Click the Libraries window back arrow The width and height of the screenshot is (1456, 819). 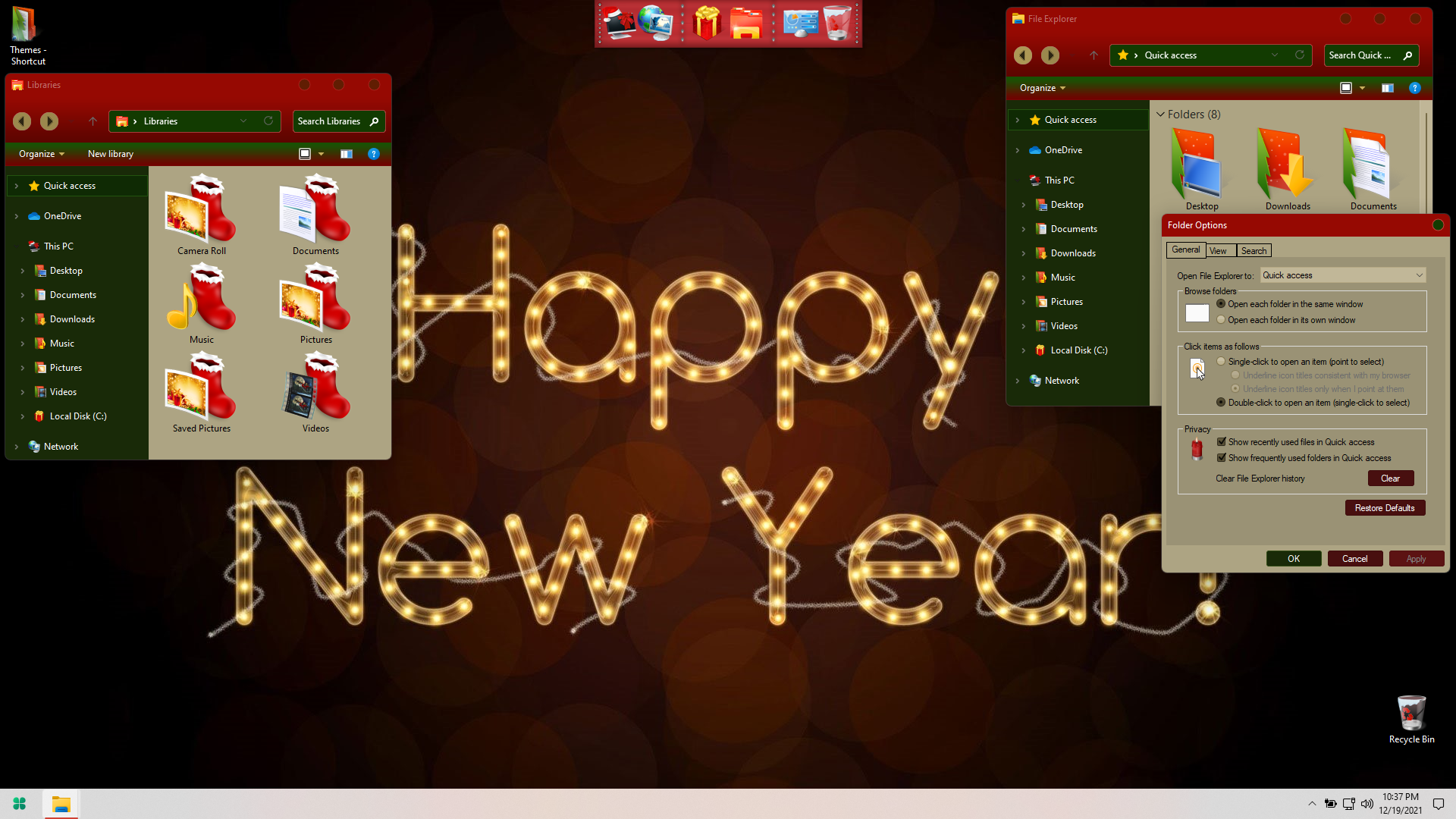pyautogui.click(x=22, y=121)
